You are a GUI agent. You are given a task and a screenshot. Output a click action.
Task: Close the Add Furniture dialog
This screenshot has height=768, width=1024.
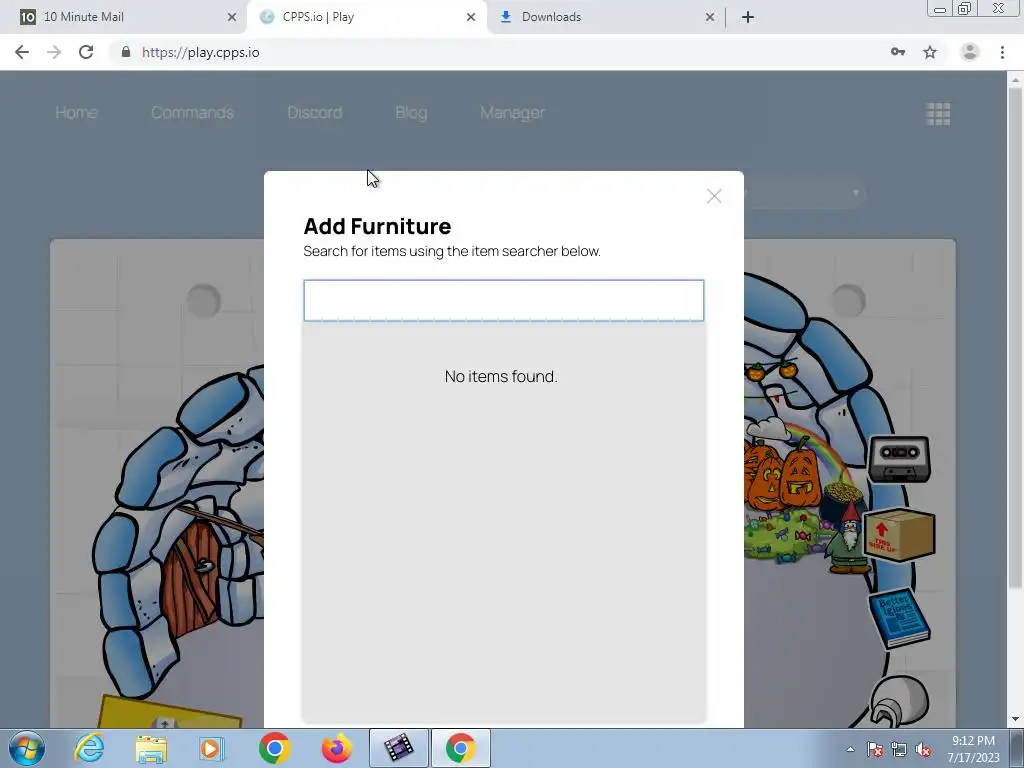[714, 196]
